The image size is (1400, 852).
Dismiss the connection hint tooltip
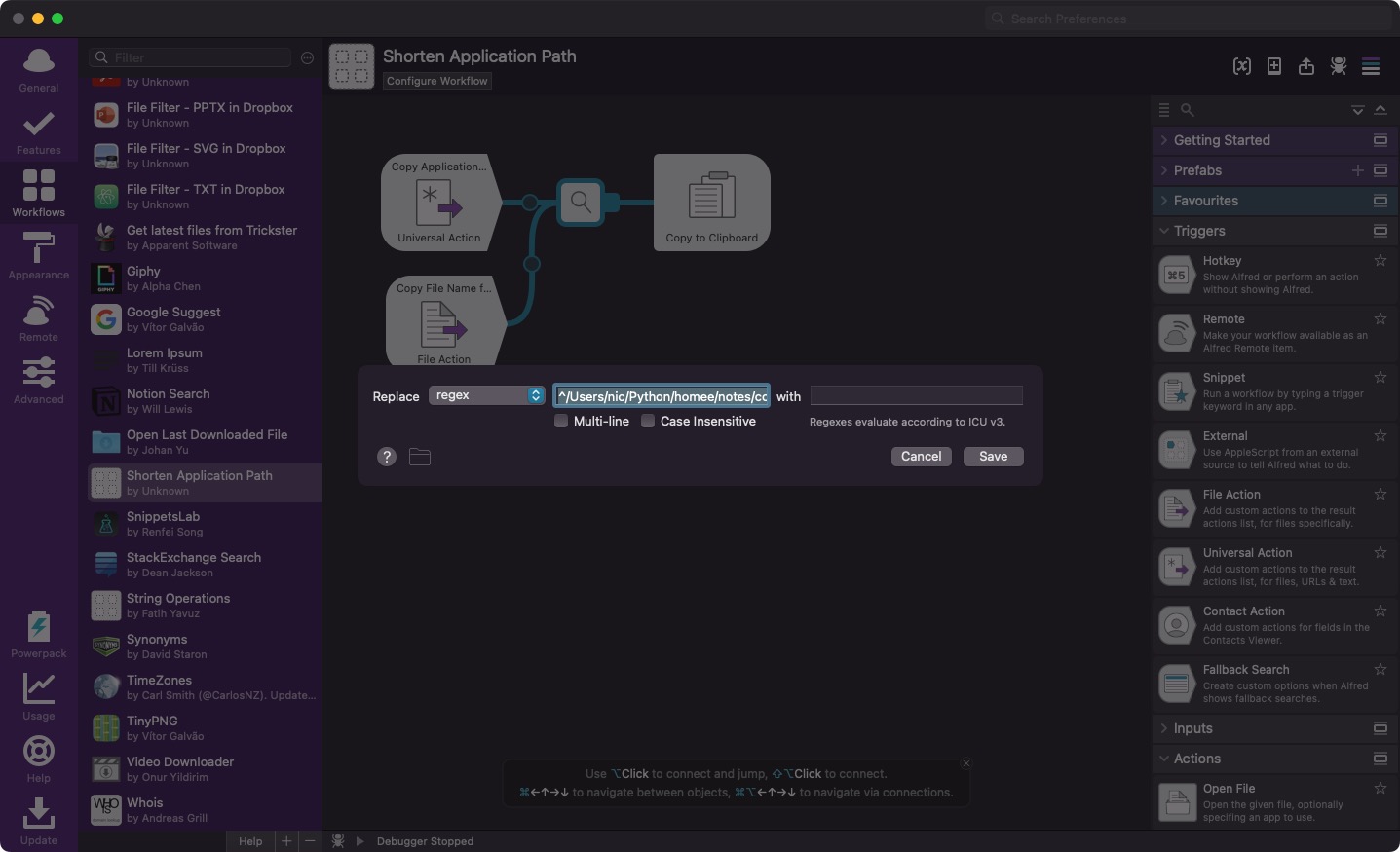tap(966, 763)
